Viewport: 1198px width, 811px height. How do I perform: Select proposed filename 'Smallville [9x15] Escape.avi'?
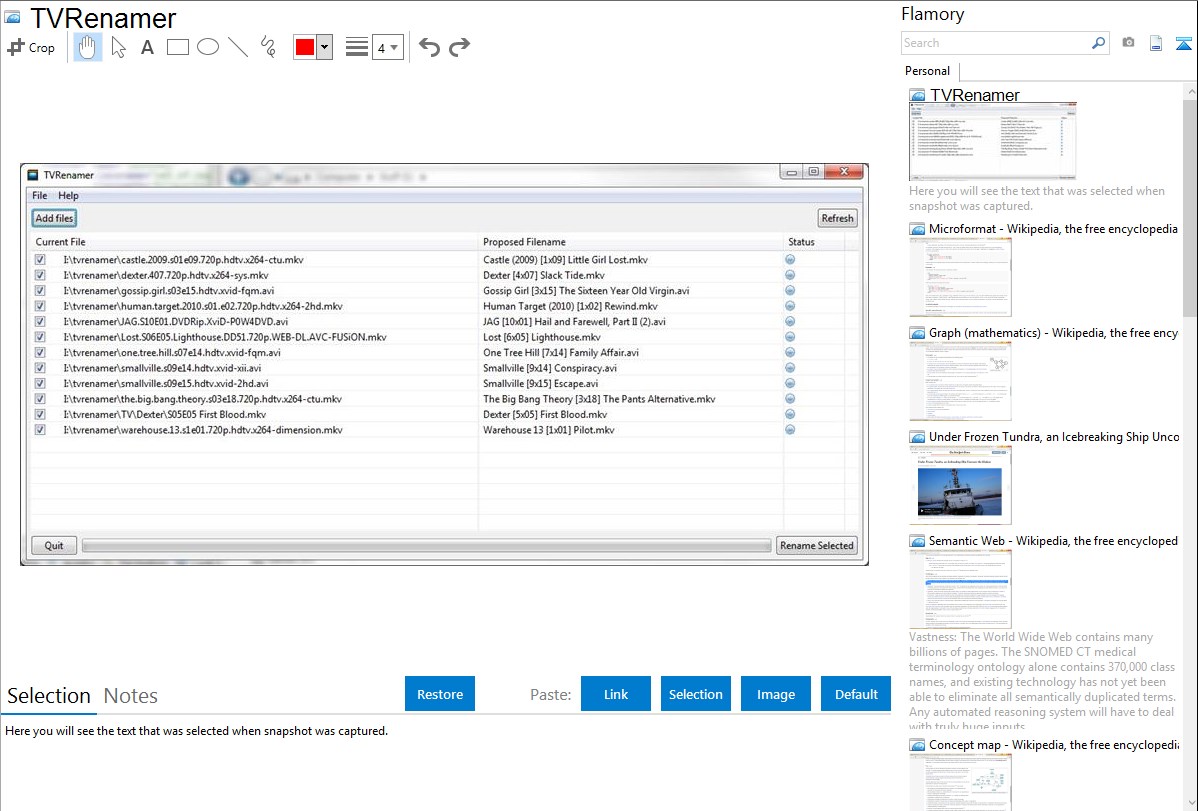tap(540, 384)
